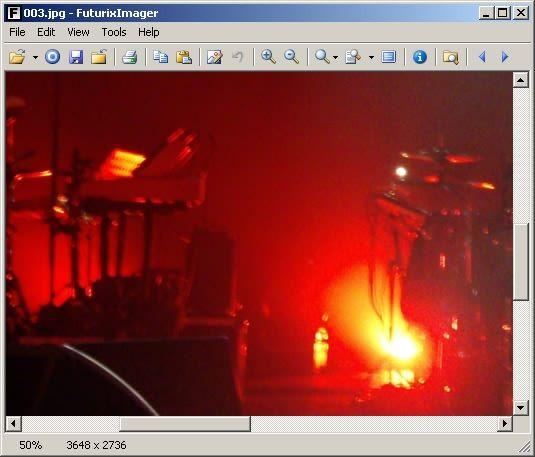Image resolution: width=535 pixels, height=457 pixels.
Task: Open the image editor icon
Action: [x=215, y=57]
